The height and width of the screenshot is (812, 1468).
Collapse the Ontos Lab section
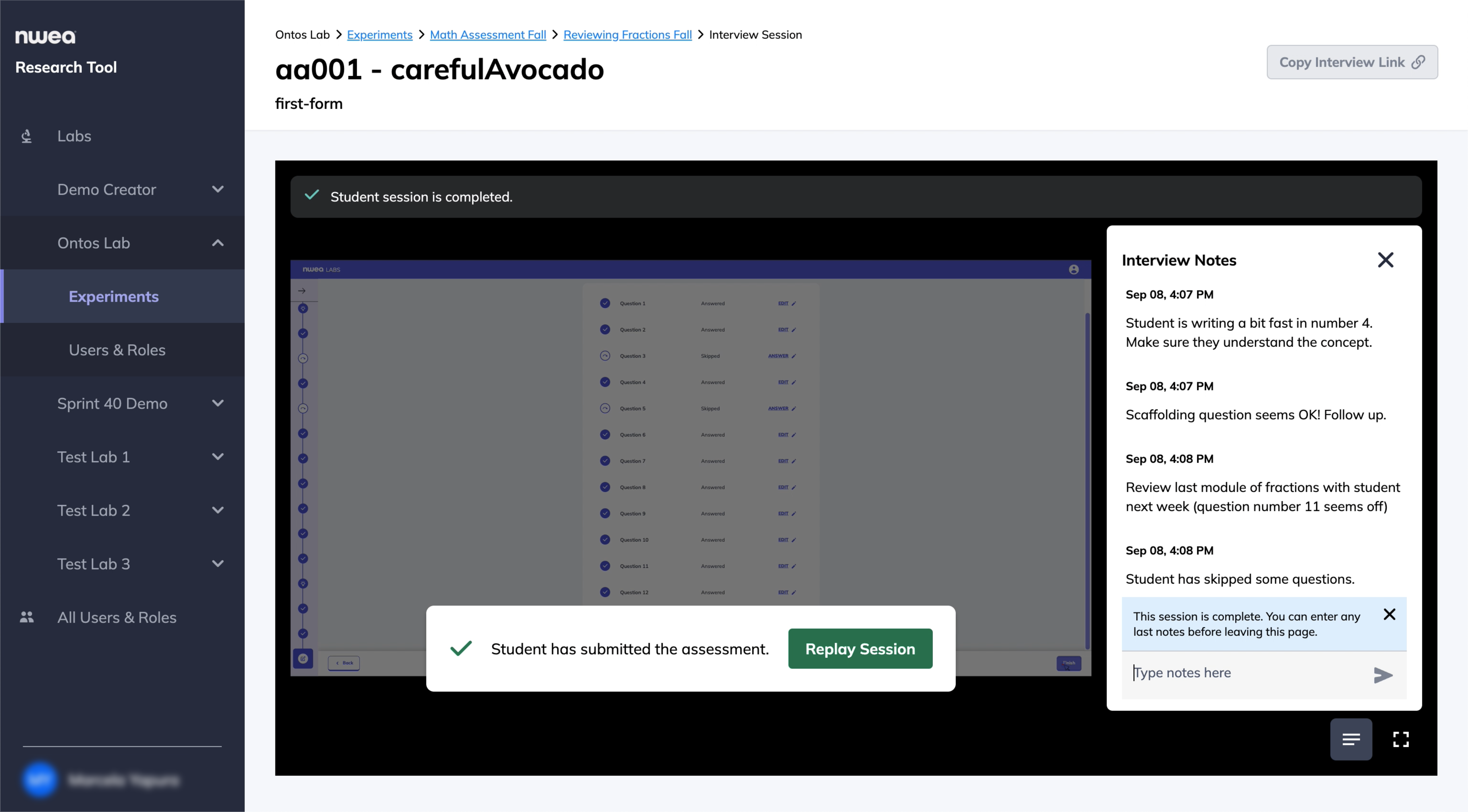coord(218,243)
